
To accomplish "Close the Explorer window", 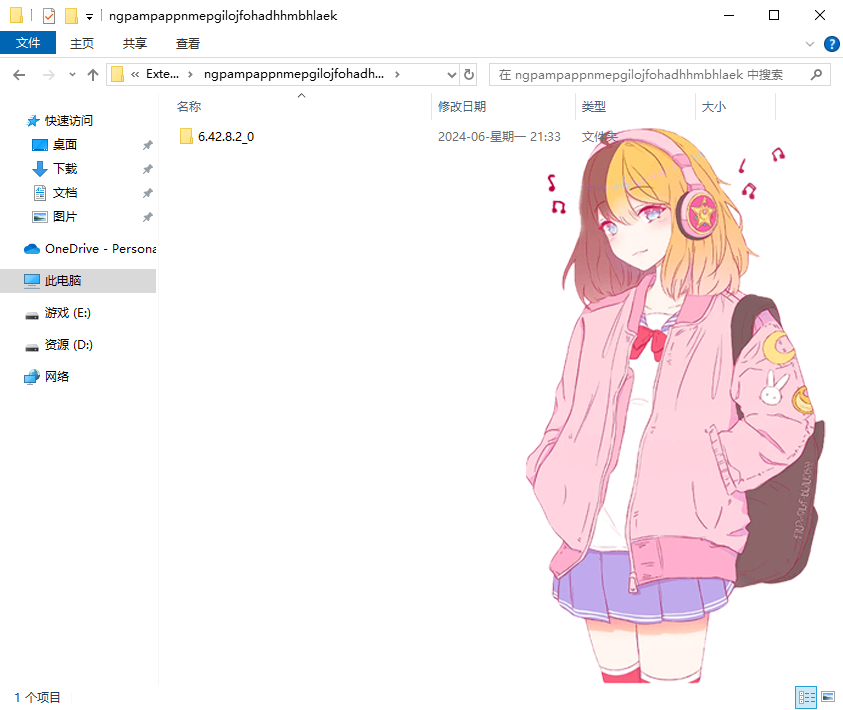I will tap(819, 15).
